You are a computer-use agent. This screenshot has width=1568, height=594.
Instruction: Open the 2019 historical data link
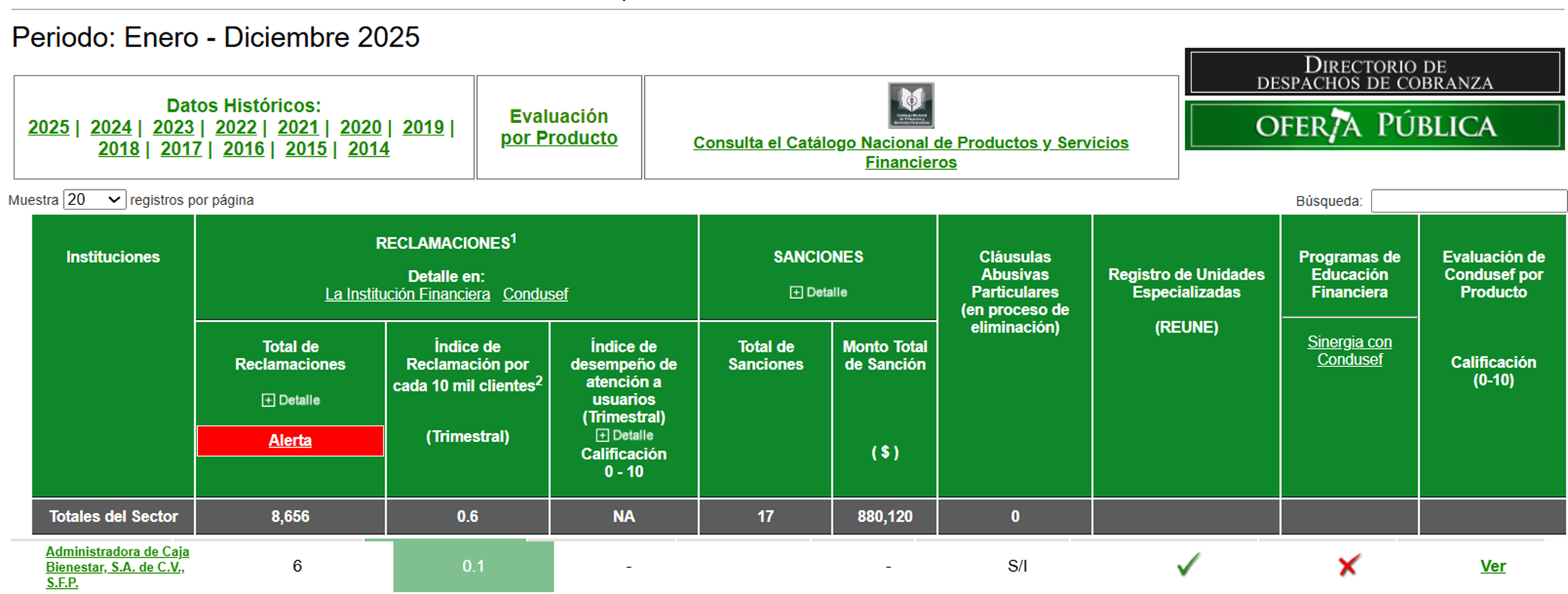click(423, 127)
